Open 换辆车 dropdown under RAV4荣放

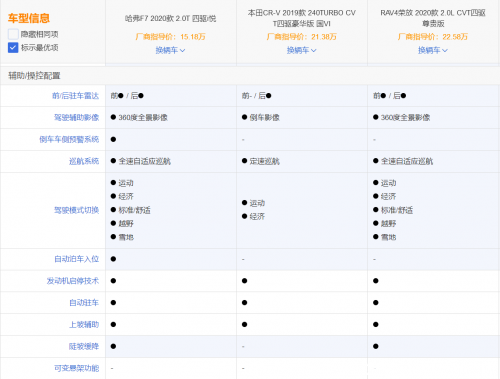pos(433,50)
